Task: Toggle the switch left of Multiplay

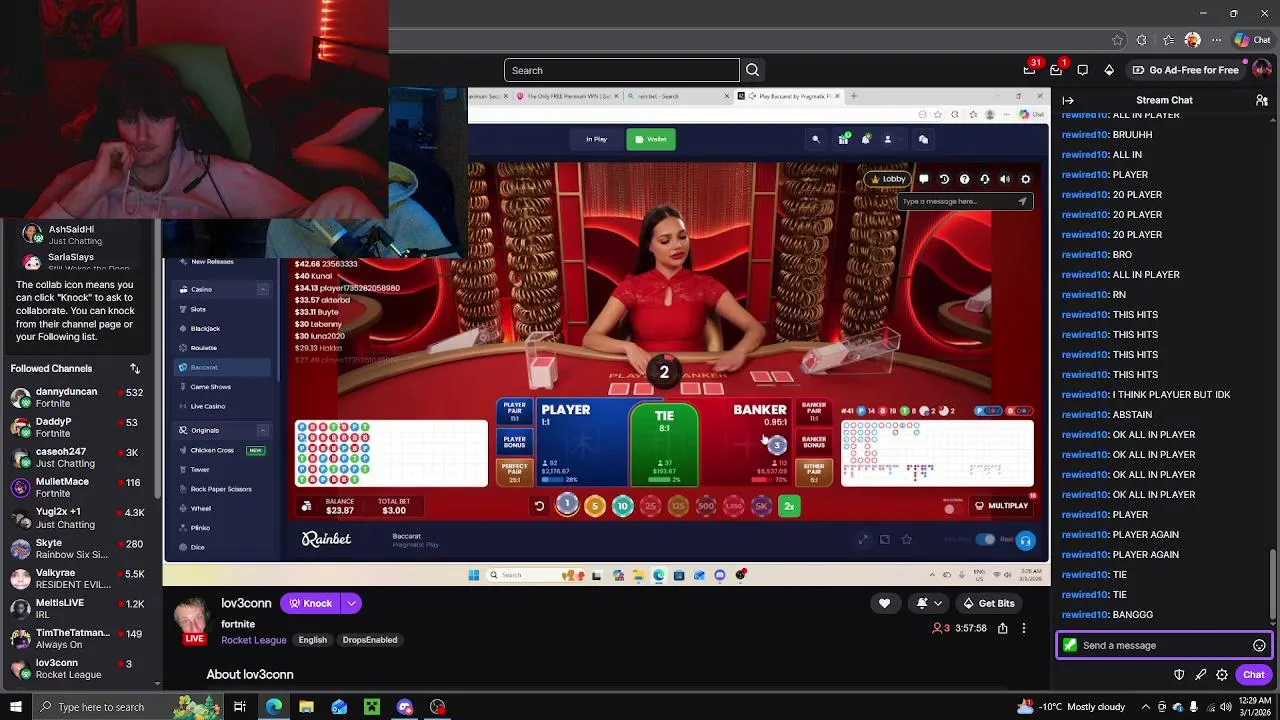Action: tap(953, 508)
